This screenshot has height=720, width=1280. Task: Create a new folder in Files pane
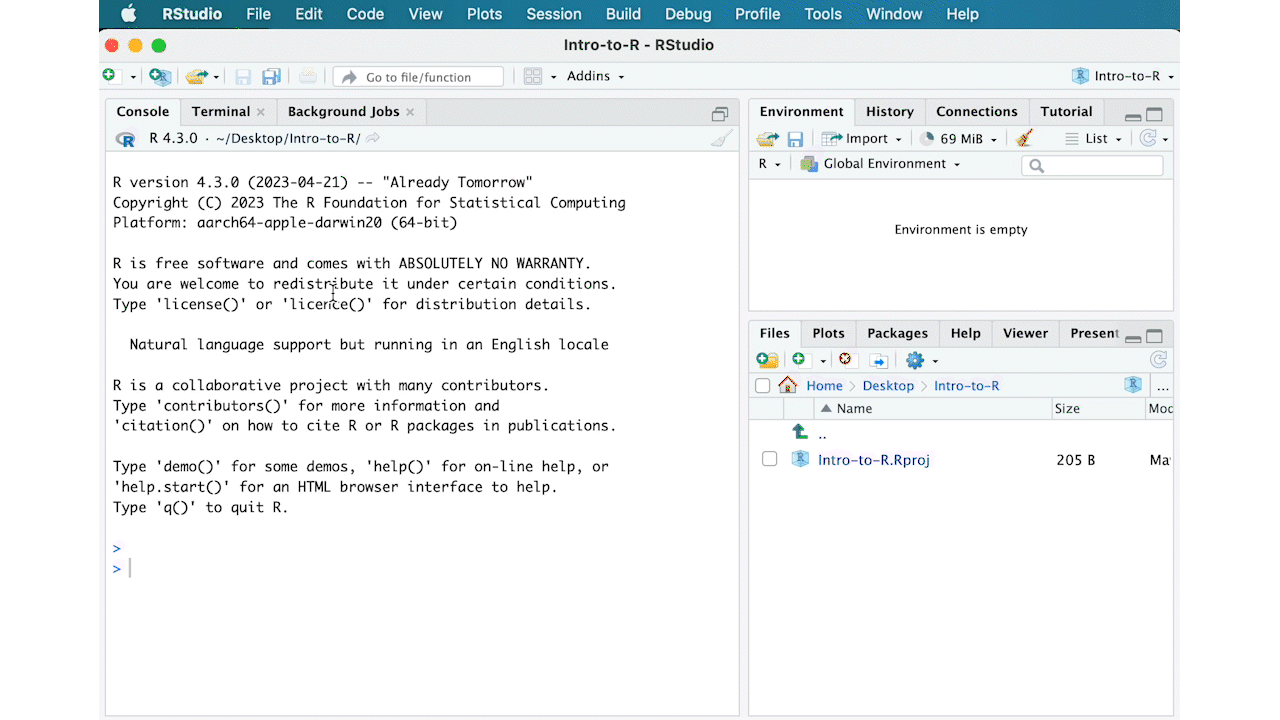coord(767,360)
